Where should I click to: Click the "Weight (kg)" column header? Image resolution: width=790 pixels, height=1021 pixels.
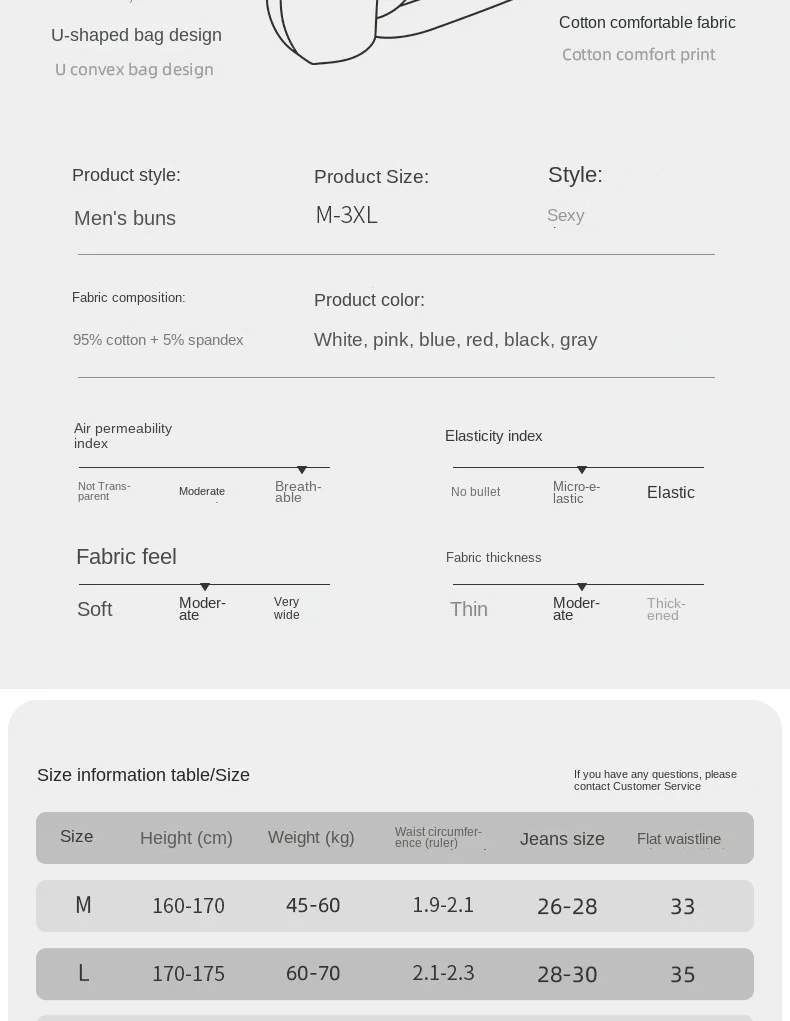click(311, 837)
